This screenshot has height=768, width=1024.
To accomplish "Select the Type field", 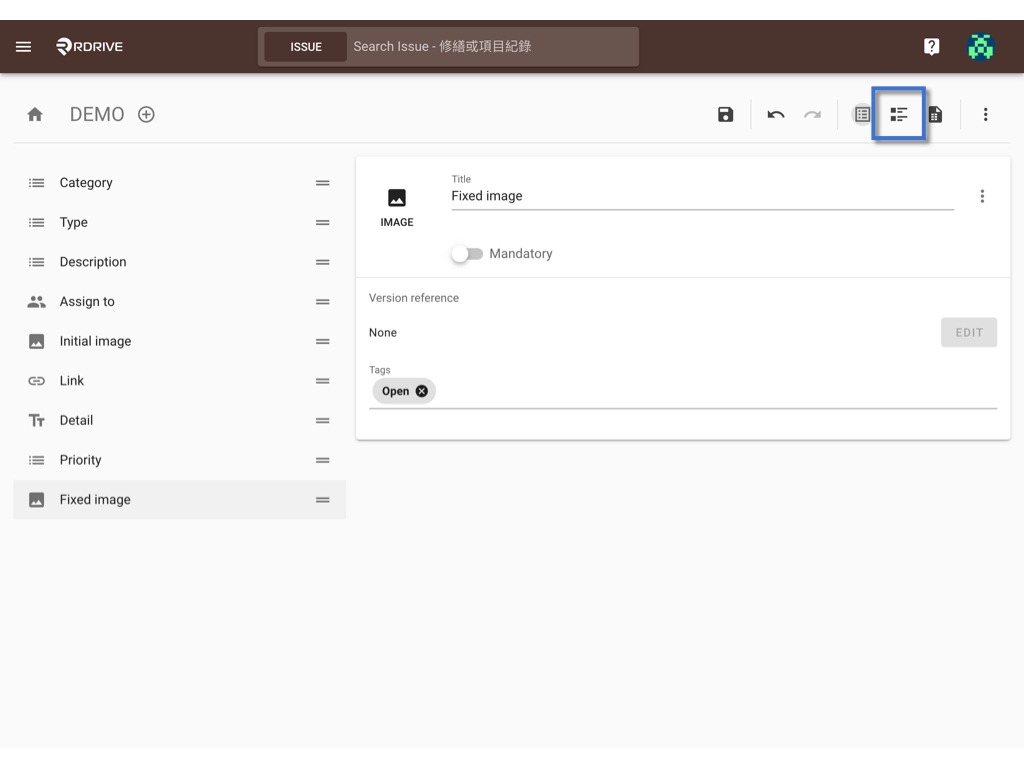I will (180, 223).
